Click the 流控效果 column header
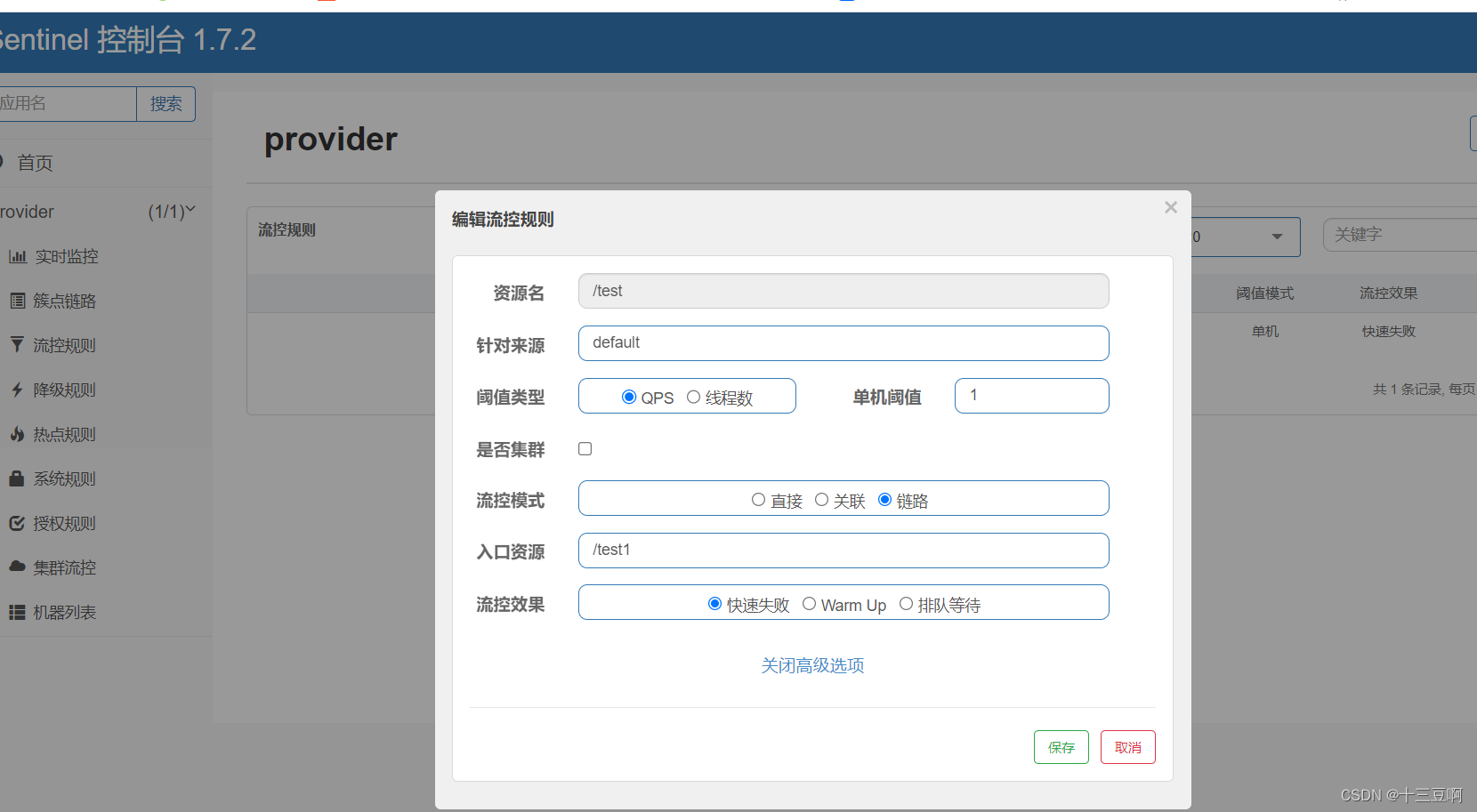 point(1388,293)
